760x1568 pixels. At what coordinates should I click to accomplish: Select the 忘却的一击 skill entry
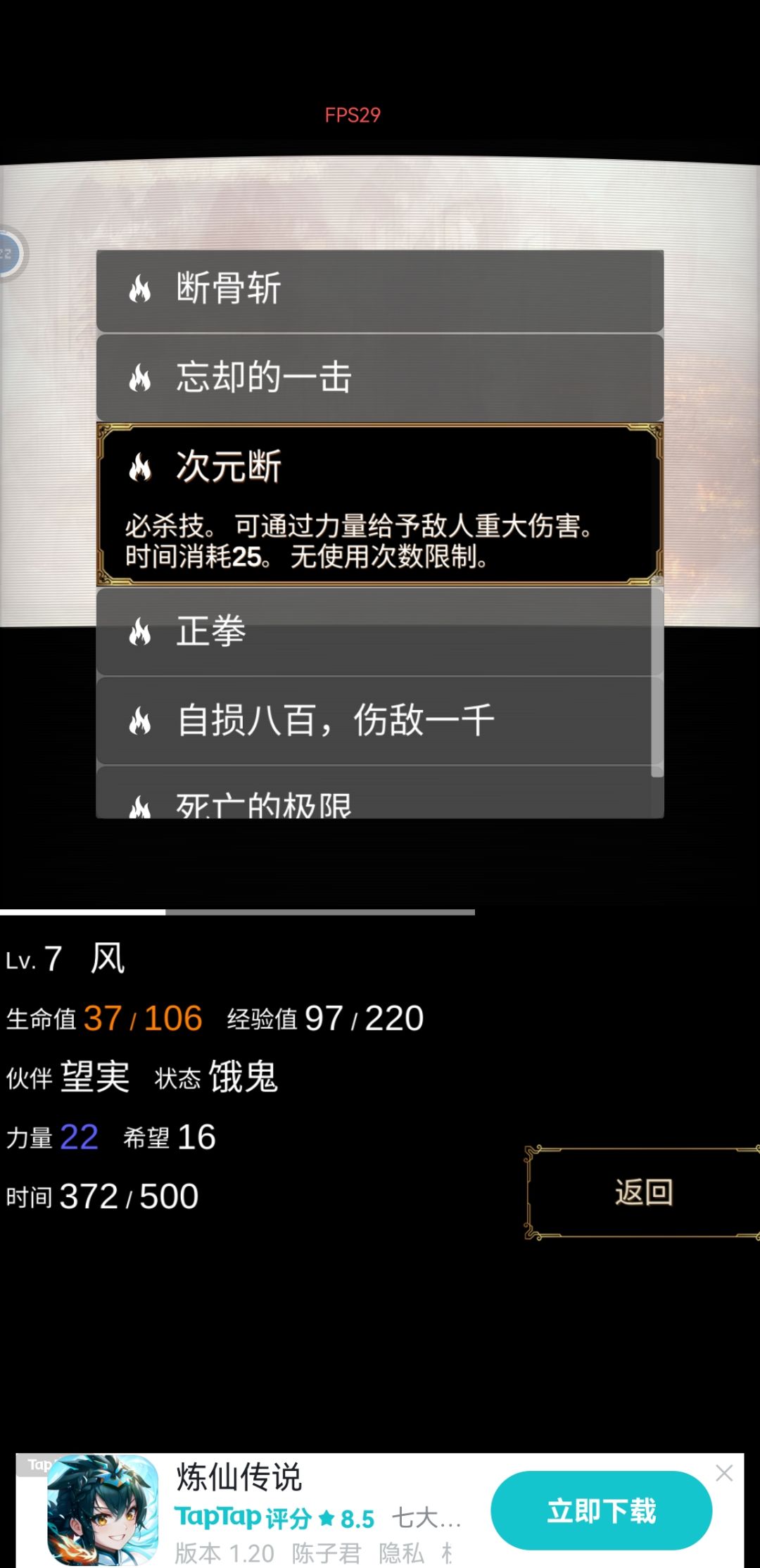380,378
